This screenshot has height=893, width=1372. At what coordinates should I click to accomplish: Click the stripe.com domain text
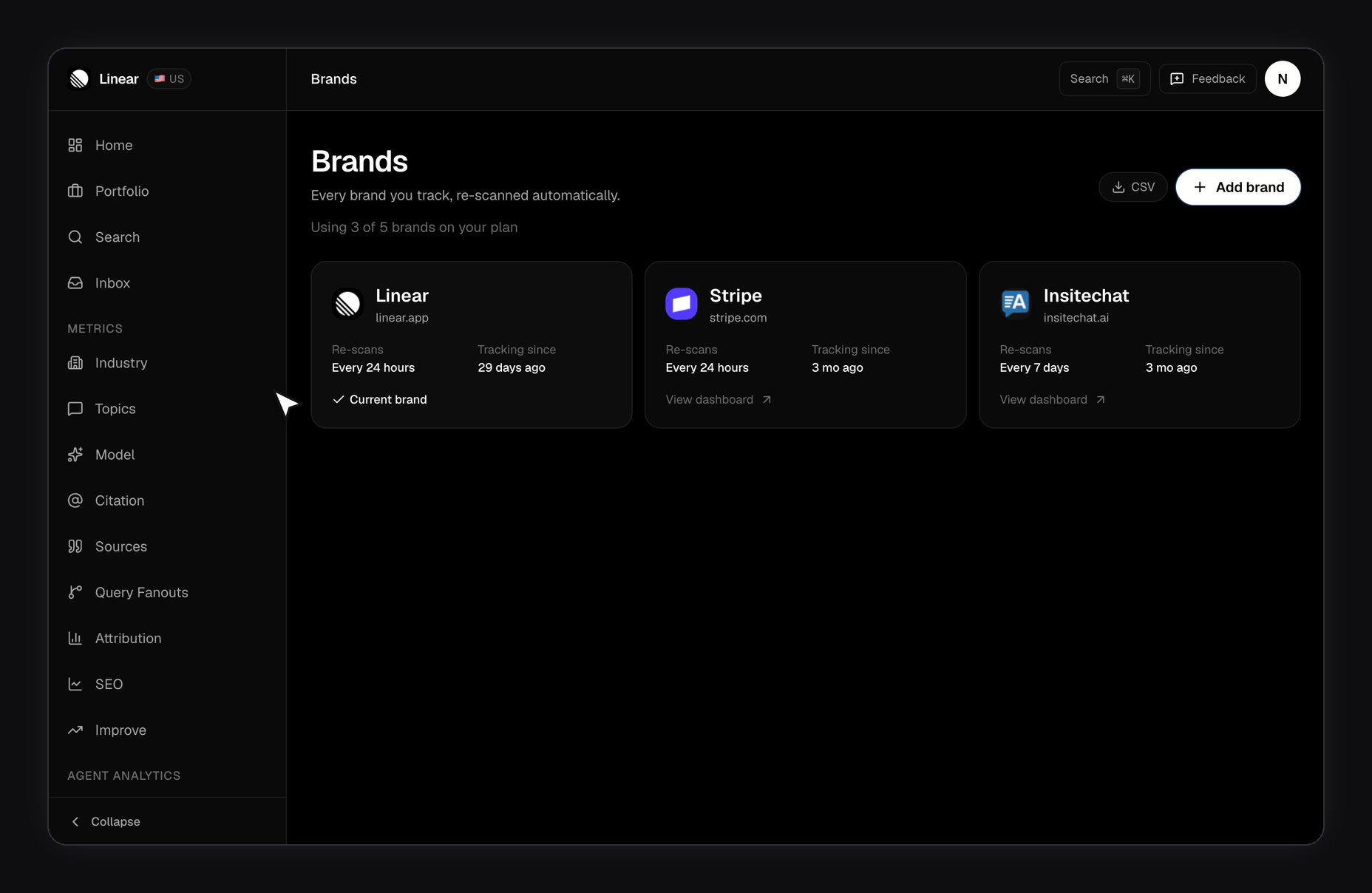click(x=738, y=318)
